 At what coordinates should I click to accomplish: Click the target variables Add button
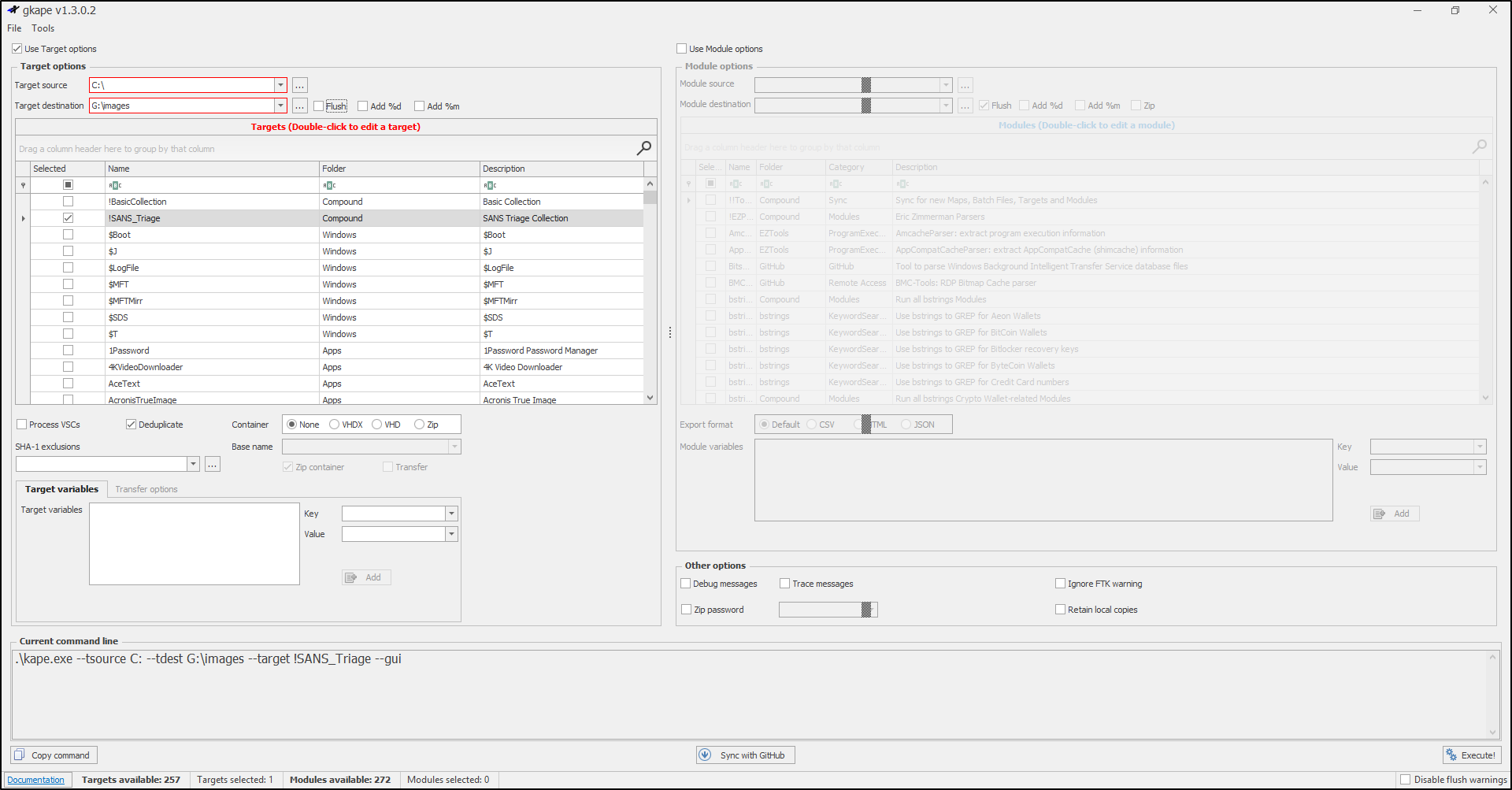pyautogui.click(x=366, y=577)
